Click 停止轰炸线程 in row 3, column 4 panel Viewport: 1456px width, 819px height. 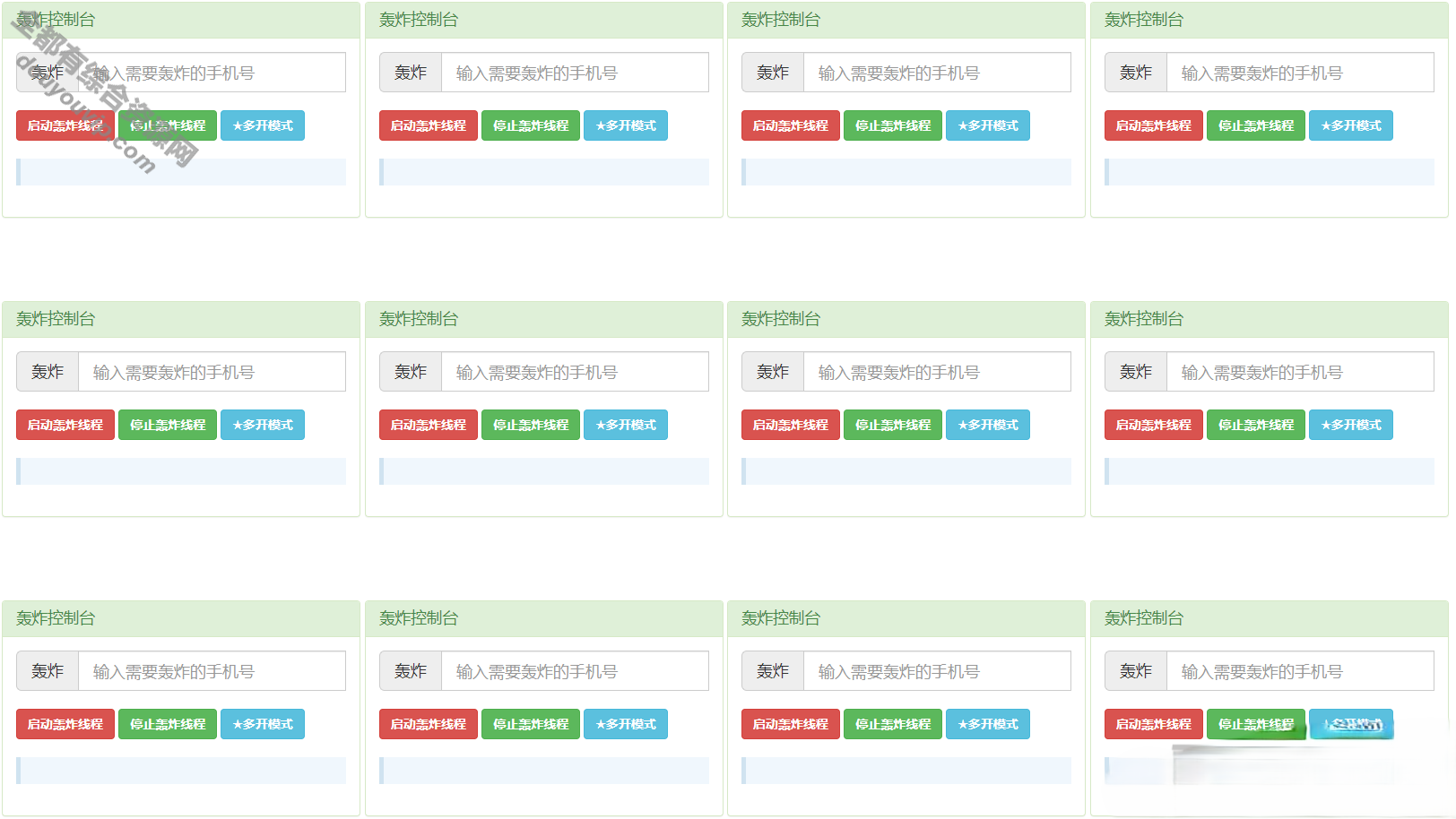[x=1256, y=724]
